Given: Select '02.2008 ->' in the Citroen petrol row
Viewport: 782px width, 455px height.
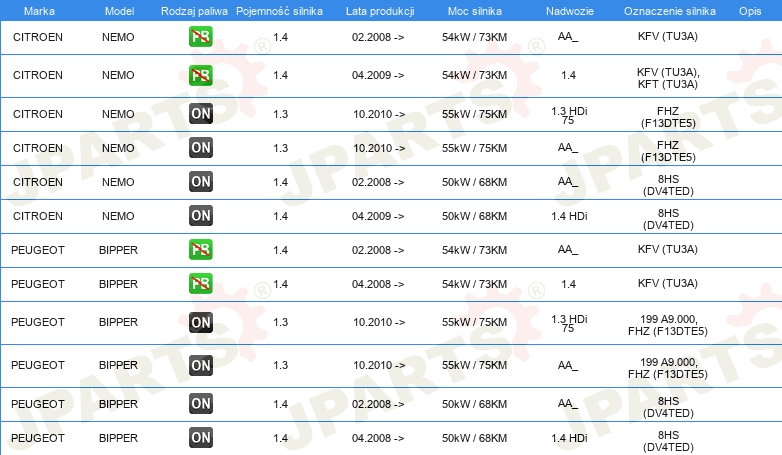Looking at the screenshot, I should (378, 37).
